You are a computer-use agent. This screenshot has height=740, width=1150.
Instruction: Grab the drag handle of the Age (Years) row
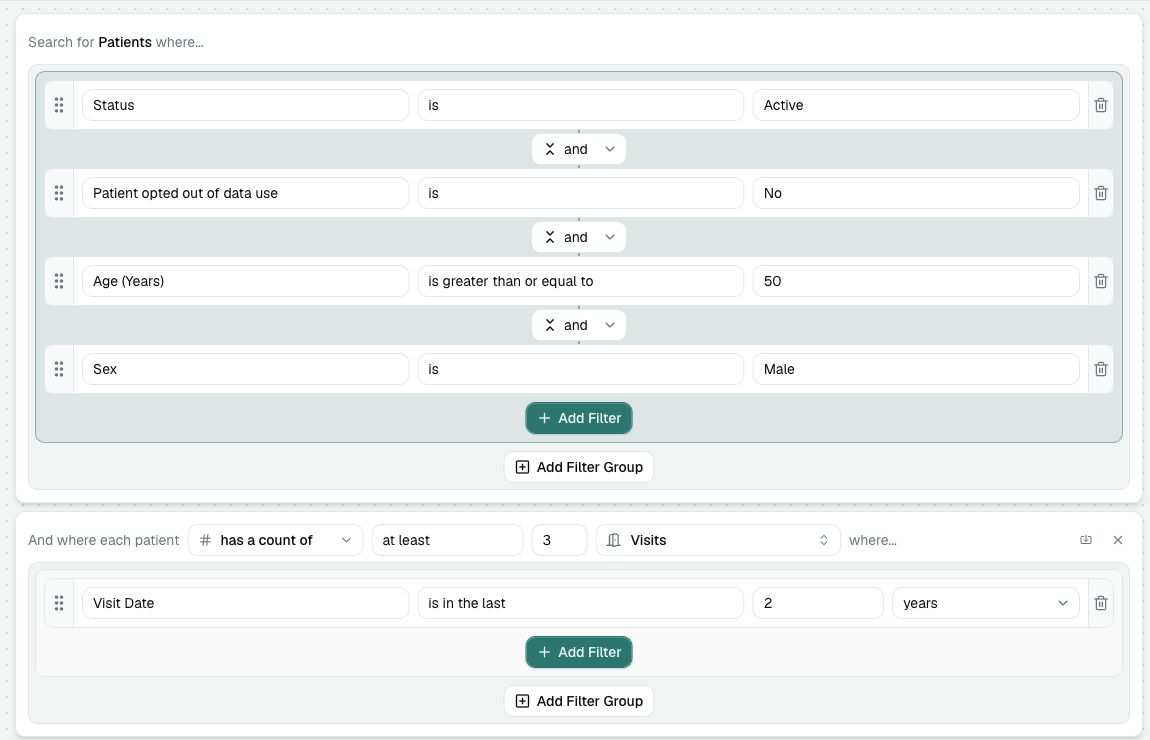(59, 281)
